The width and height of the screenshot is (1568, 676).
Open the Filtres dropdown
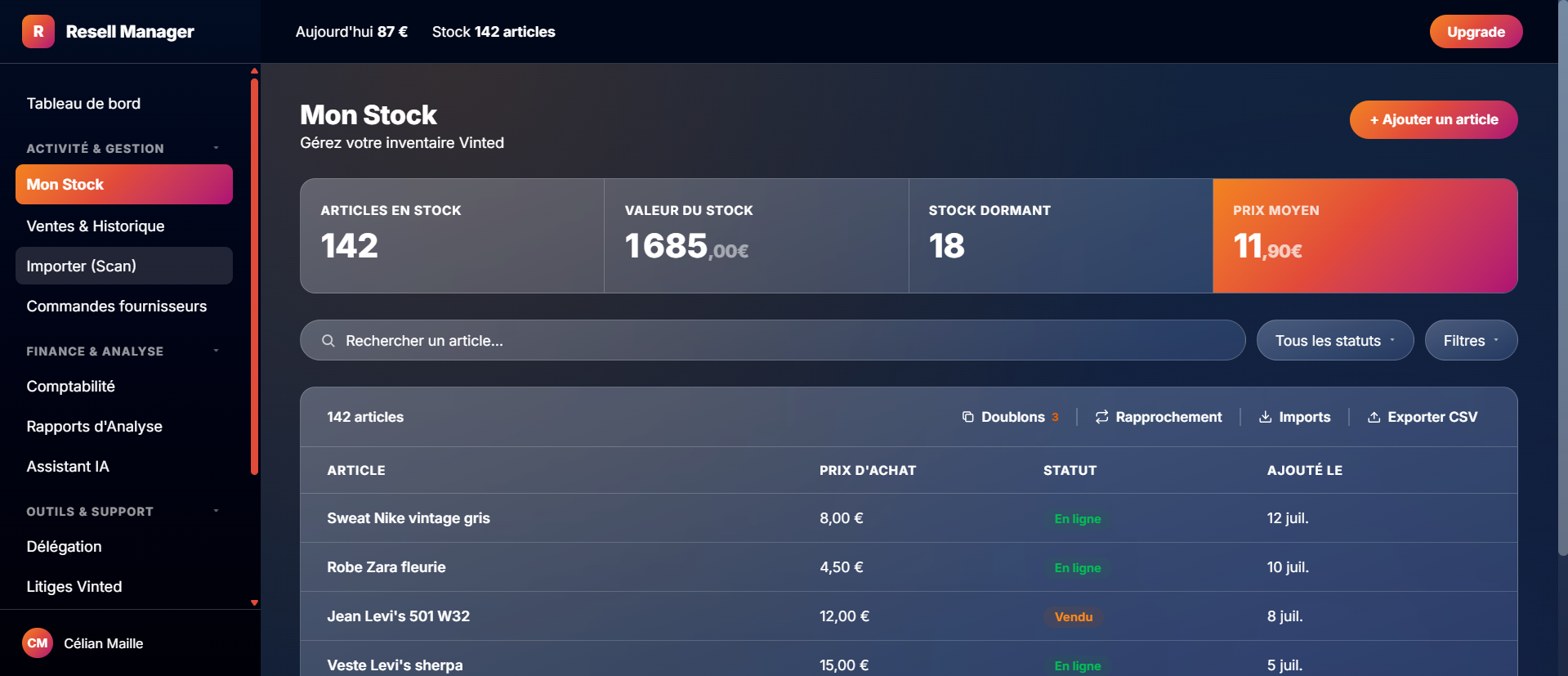pos(1471,340)
